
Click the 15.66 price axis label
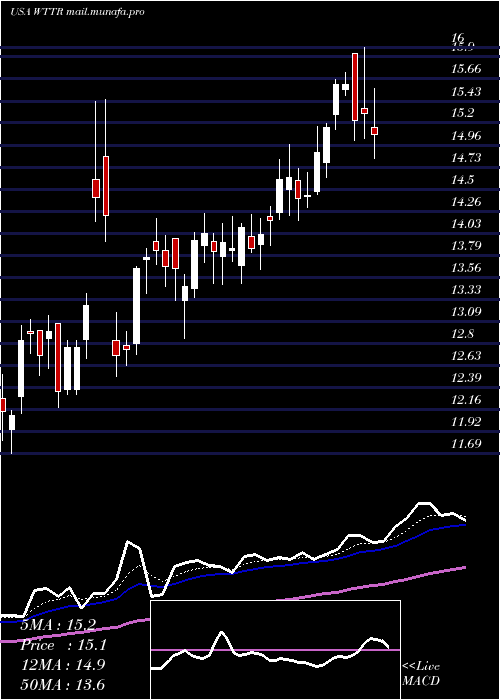[467, 69]
